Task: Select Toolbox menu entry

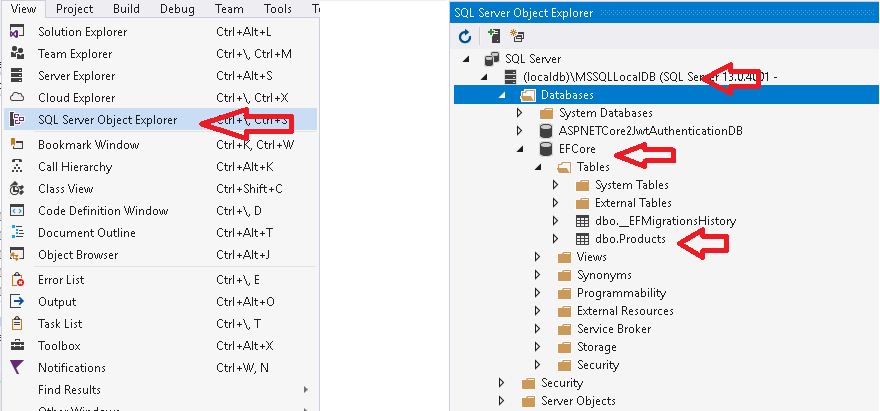Action: pos(161,345)
